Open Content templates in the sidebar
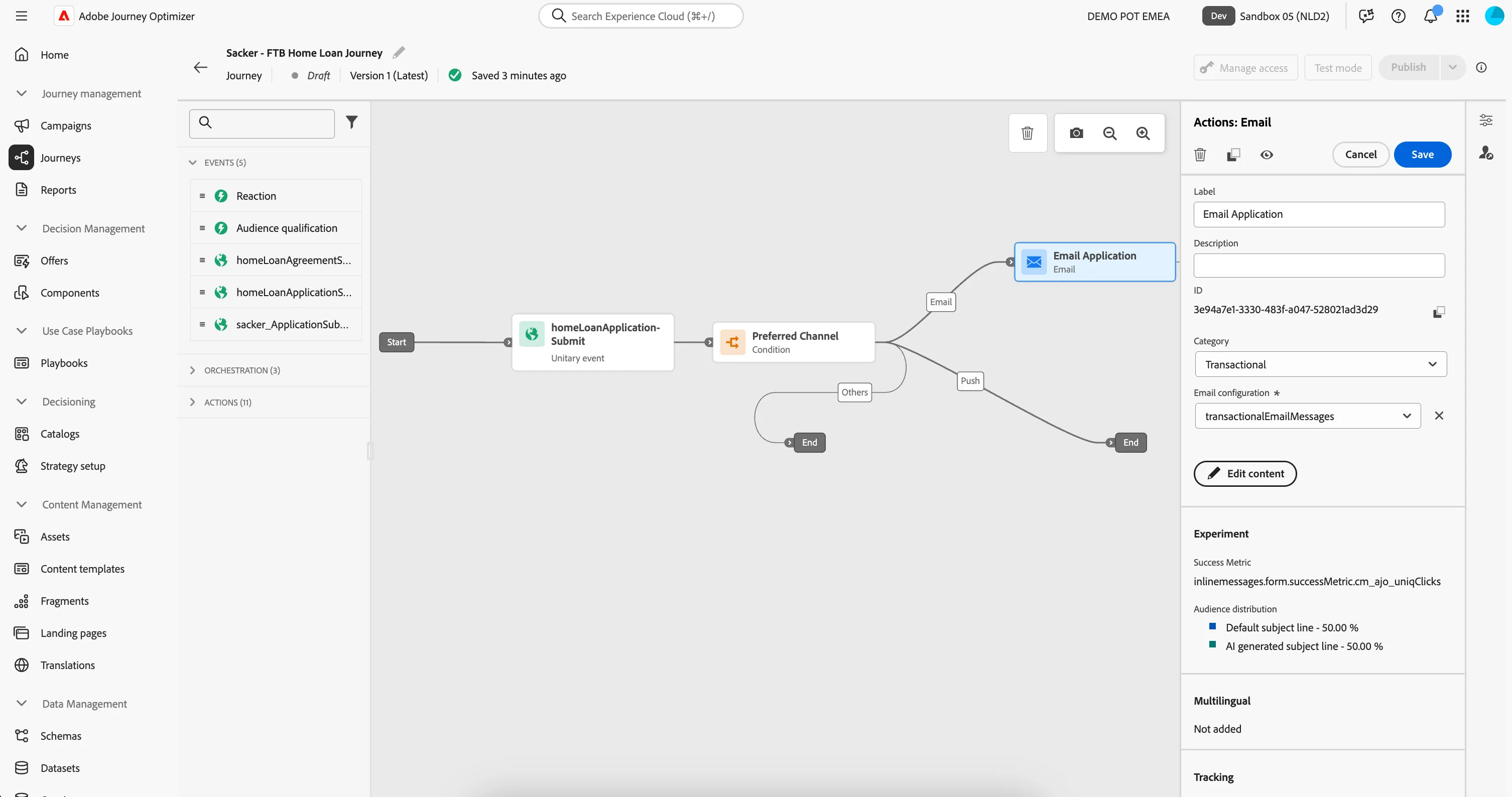Viewport: 1512px width, 797px height. click(x=82, y=569)
